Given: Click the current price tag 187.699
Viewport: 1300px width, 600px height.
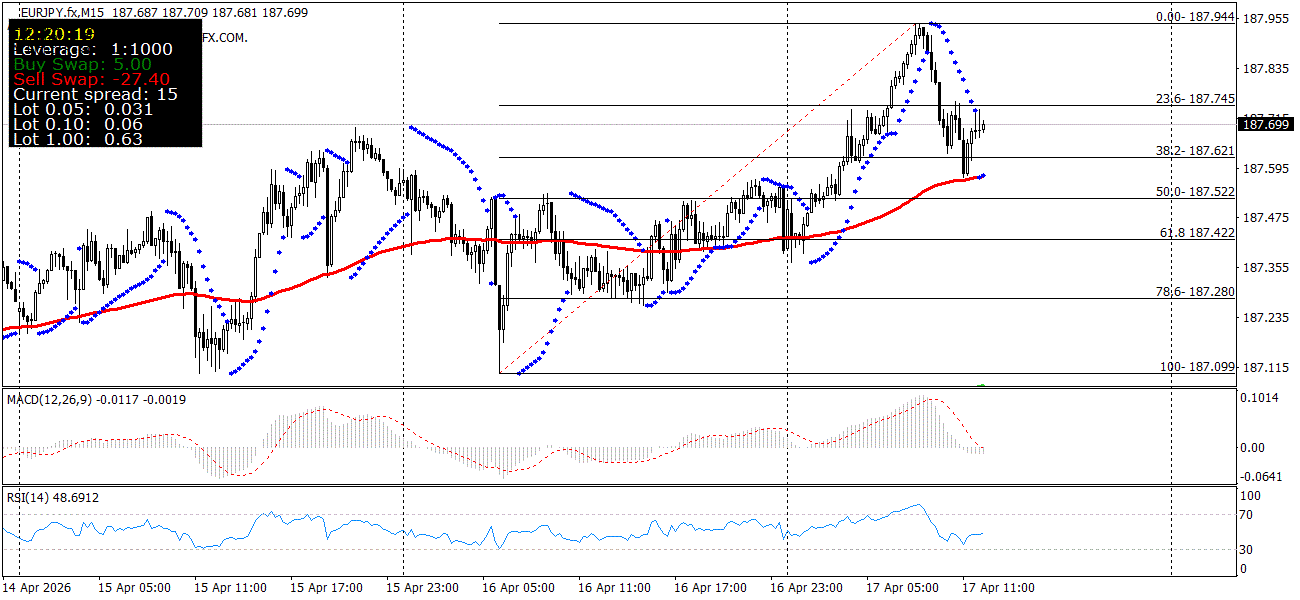Looking at the screenshot, I should click(x=1265, y=124).
